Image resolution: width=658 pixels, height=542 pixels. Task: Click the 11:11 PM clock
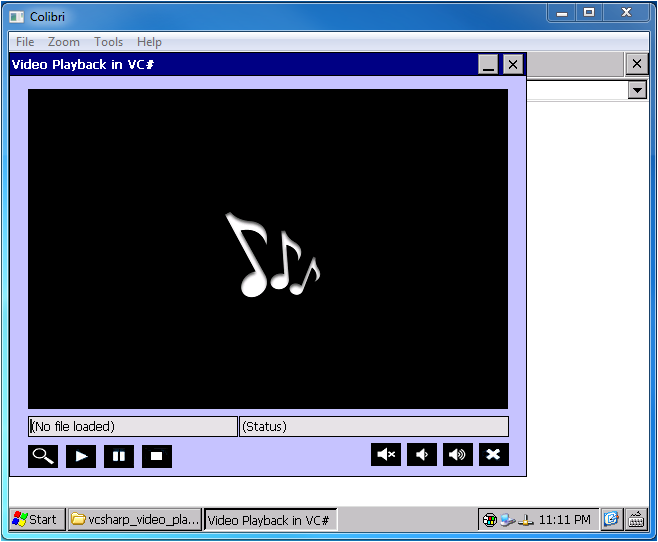(564, 520)
